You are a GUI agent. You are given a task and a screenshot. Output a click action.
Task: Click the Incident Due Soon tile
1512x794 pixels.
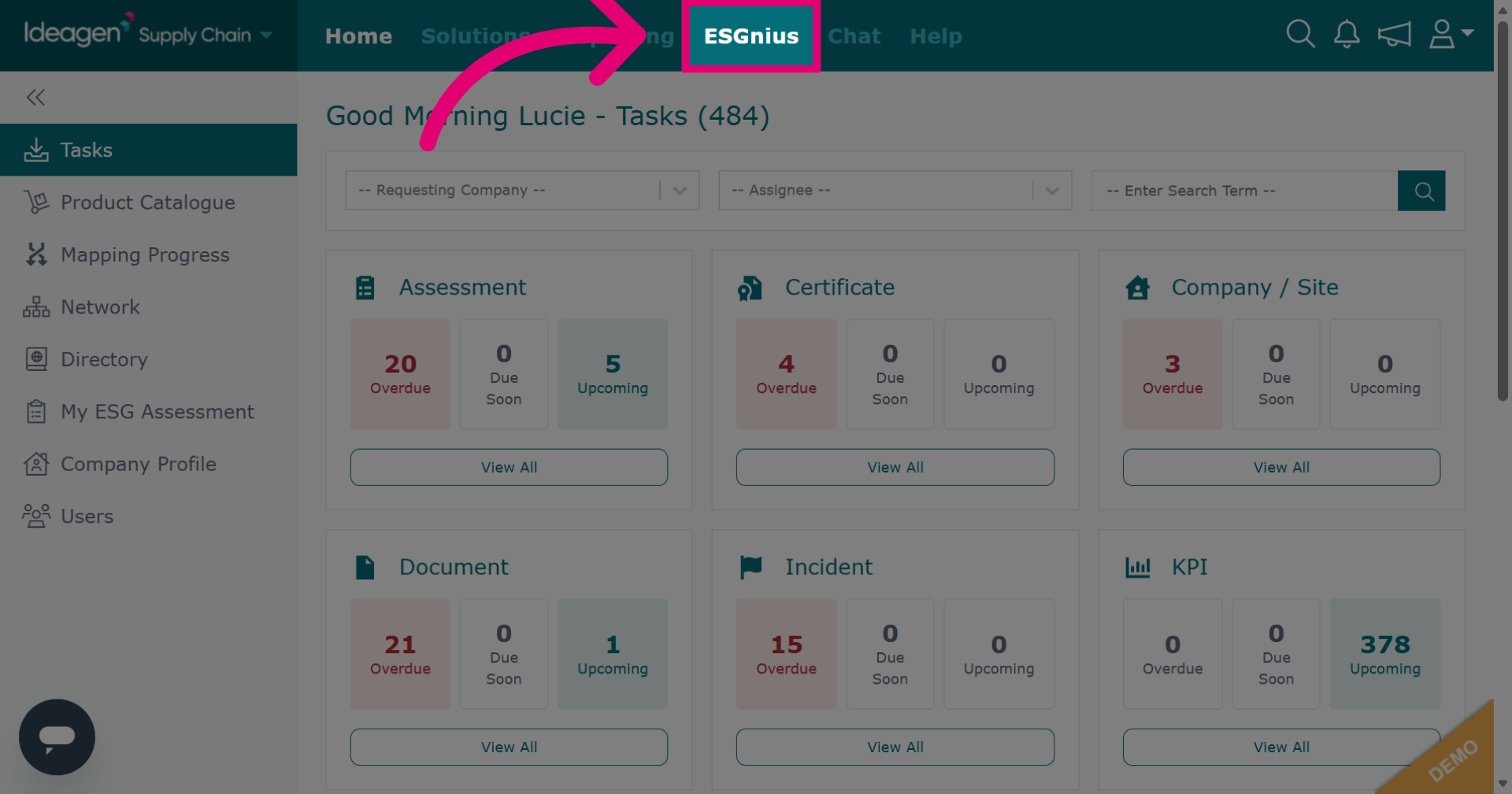tap(890, 654)
